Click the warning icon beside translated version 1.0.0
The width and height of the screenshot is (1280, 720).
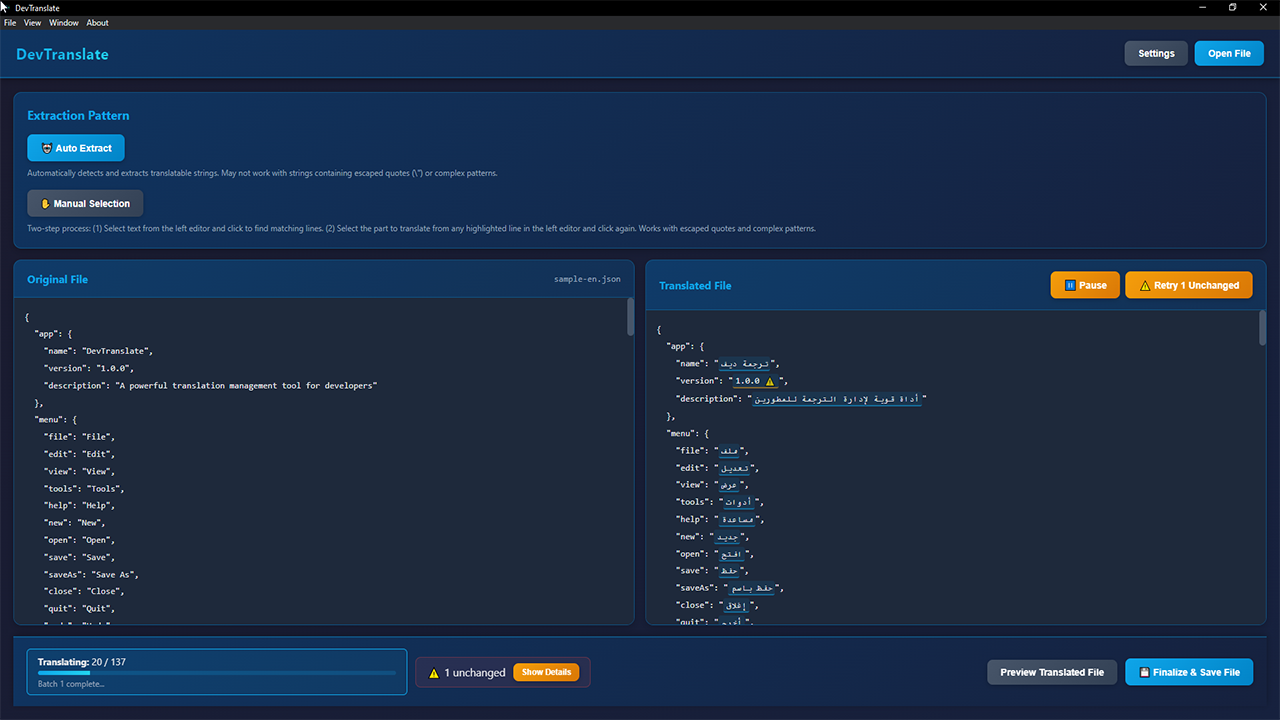[769, 381]
